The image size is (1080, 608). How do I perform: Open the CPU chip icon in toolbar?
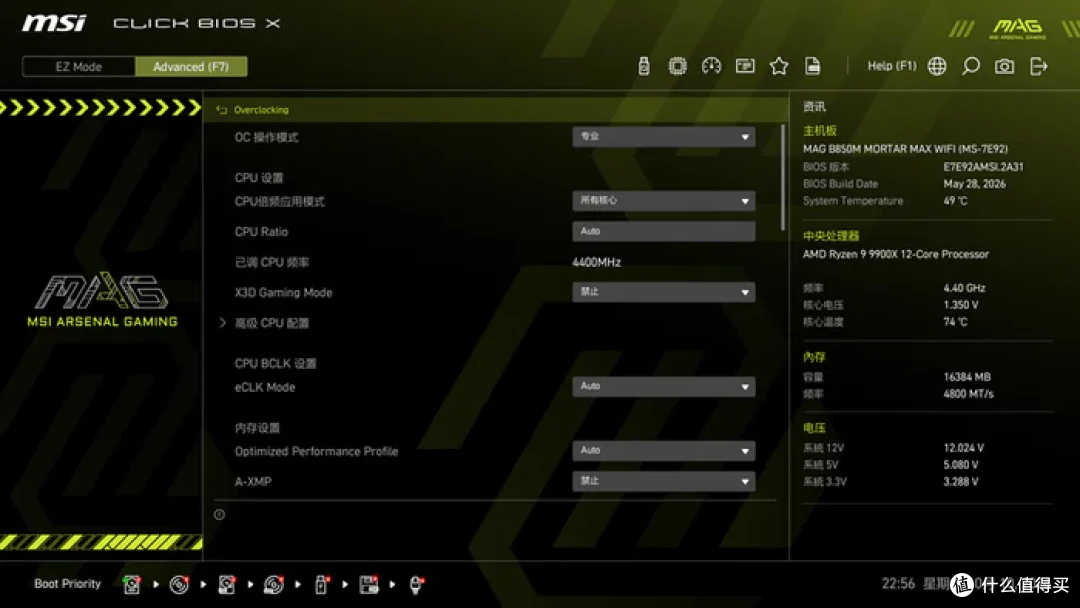point(677,66)
